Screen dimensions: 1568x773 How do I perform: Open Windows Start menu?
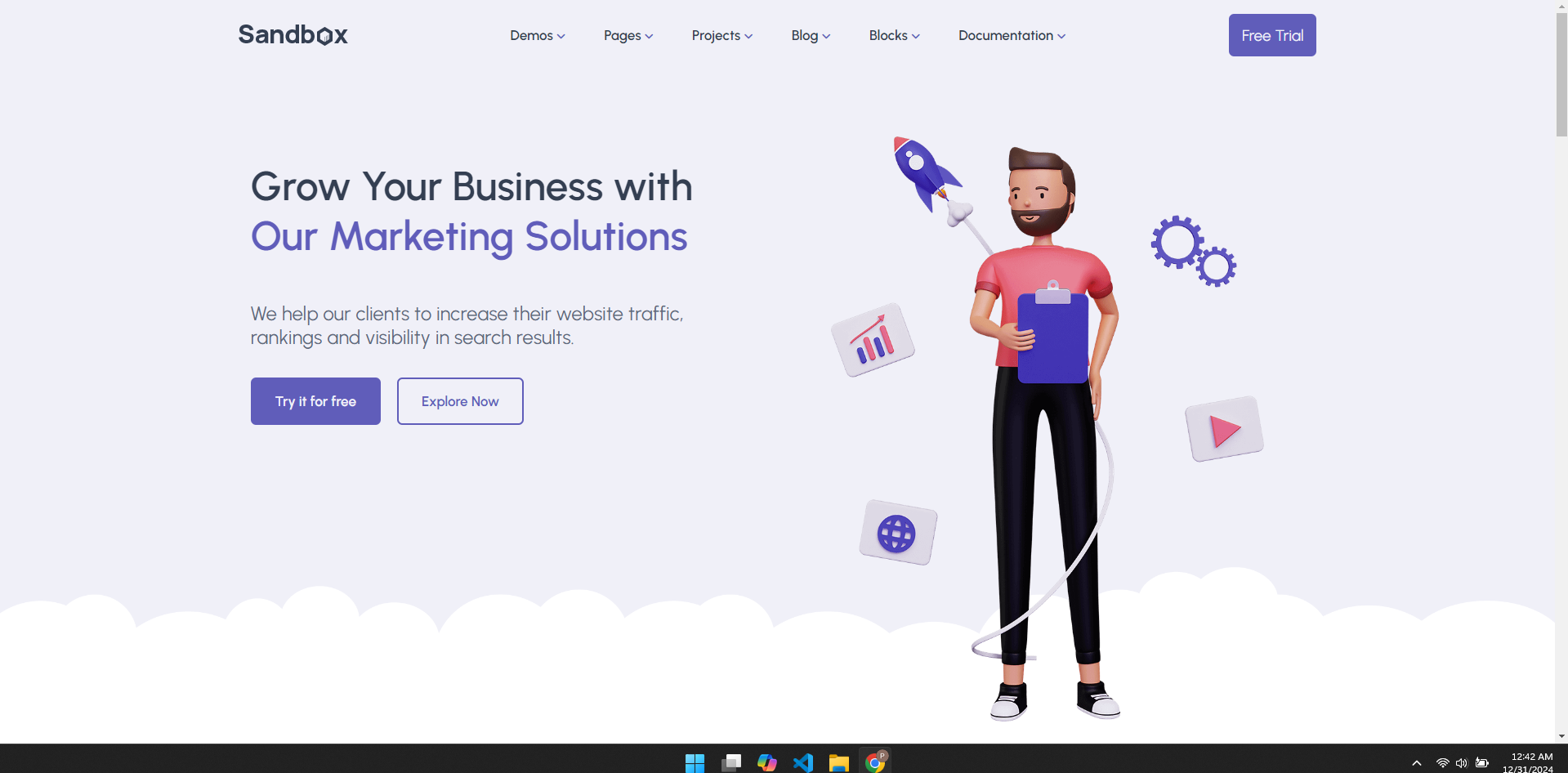pos(695,763)
